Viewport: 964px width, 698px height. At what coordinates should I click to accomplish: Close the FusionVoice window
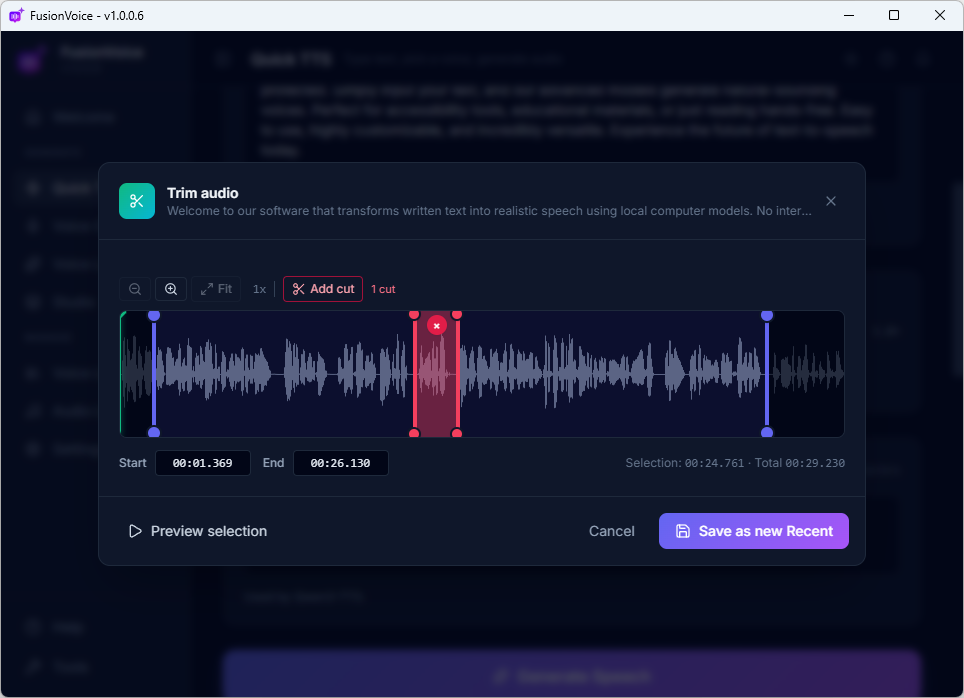coord(939,15)
